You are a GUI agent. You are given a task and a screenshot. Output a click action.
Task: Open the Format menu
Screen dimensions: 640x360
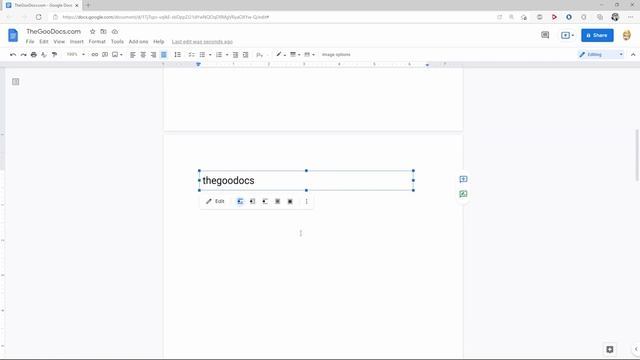click(97, 42)
